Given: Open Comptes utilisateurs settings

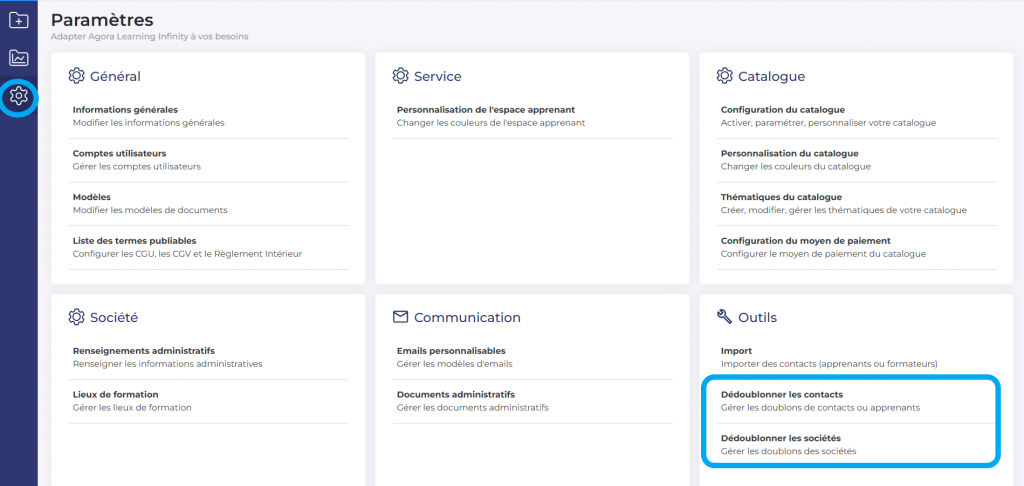Looking at the screenshot, I should click(x=208, y=160).
